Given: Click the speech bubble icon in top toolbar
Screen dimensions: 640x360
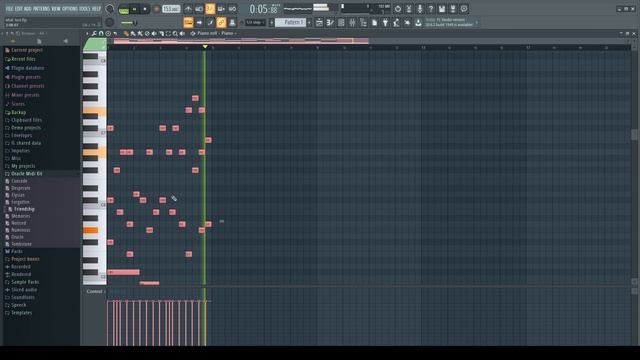Looking at the screenshot, I should pyautogui.click(x=464, y=9).
